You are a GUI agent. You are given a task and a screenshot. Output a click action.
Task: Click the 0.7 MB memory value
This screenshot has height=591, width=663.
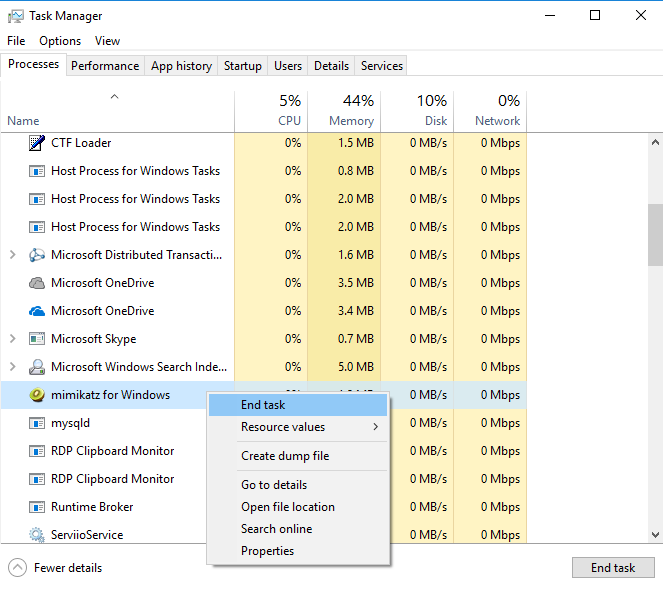(356, 339)
